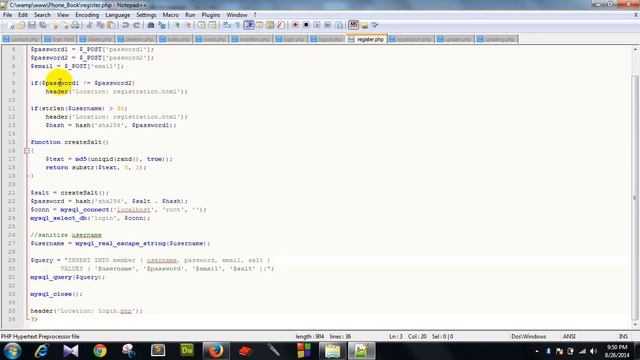Viewport: 640px width, 360px height.
Task: Click the ANSI encoding status bar field
Action: (569, 336)
